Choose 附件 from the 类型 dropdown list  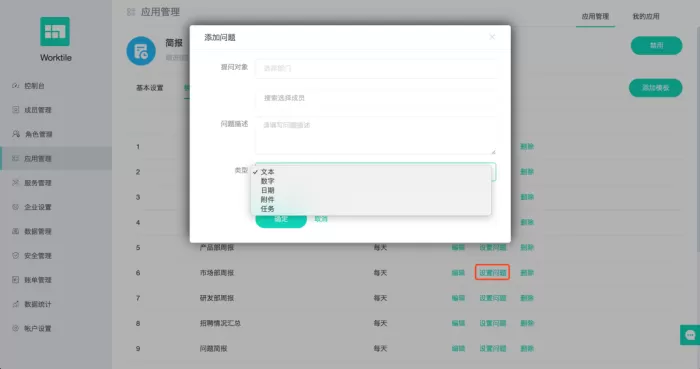pyautogui.click(x=371, y=199)
